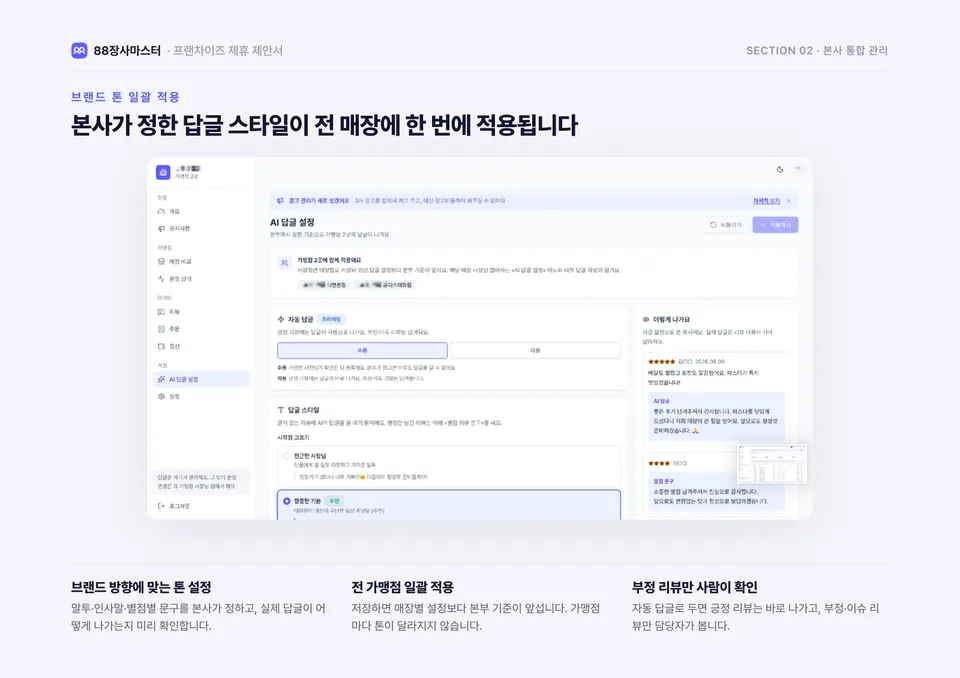Click the 되돌리기 revert button
960x678 pixels.
point(726,225)
